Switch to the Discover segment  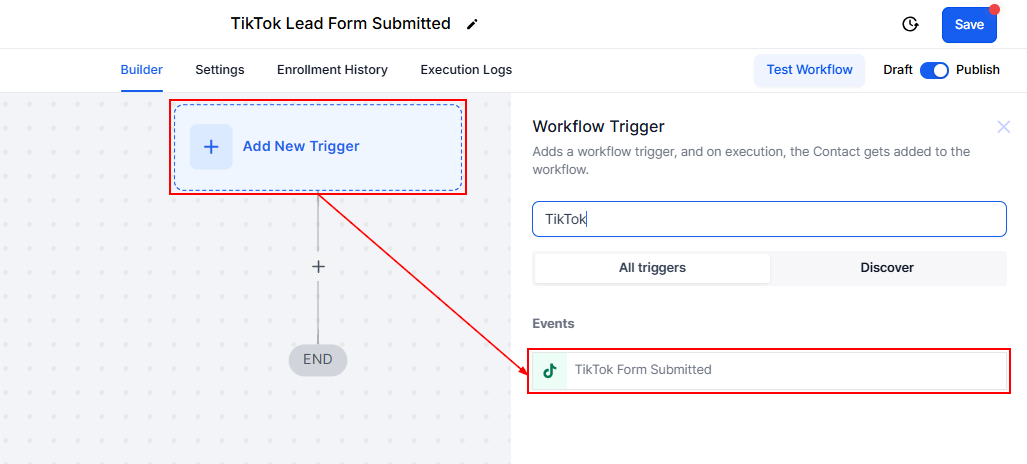tap(887, 268)
